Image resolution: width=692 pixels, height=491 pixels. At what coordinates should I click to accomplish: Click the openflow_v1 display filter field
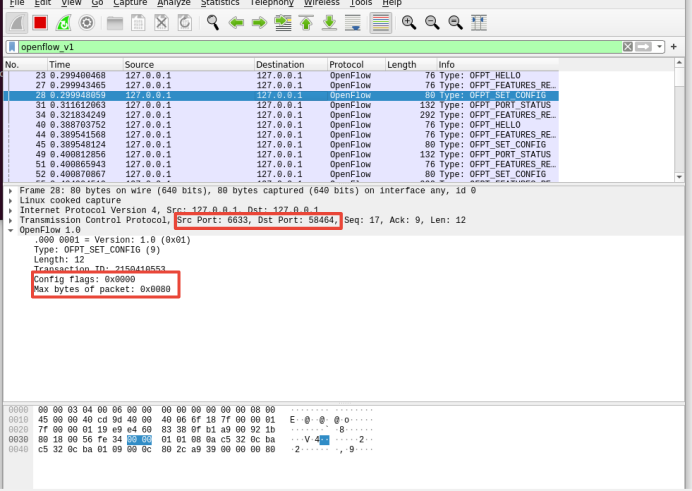(x=320, y=47)
